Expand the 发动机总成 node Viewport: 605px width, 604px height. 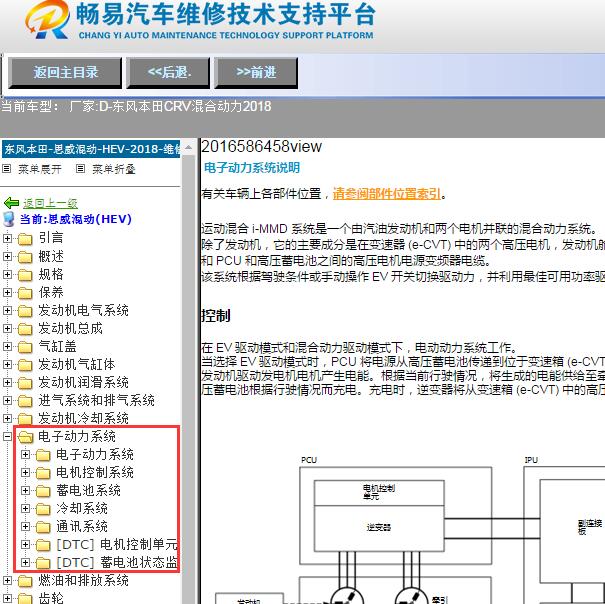(x=7, y=328)
